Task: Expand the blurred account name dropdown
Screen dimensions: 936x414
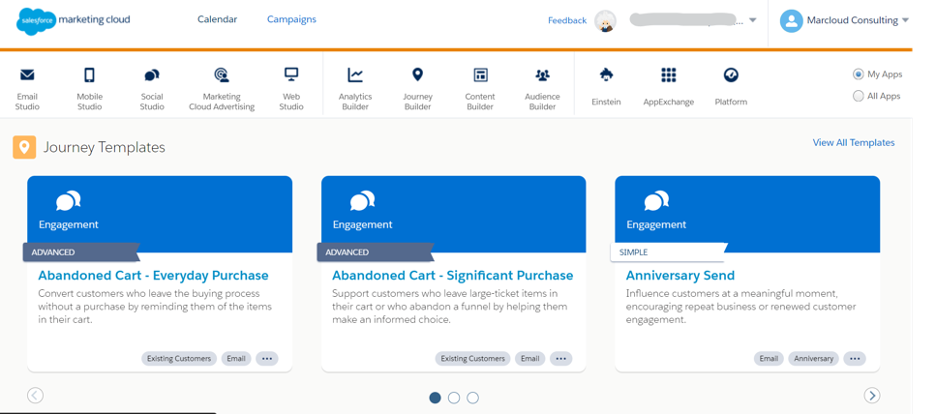Action: click(753, 20)
